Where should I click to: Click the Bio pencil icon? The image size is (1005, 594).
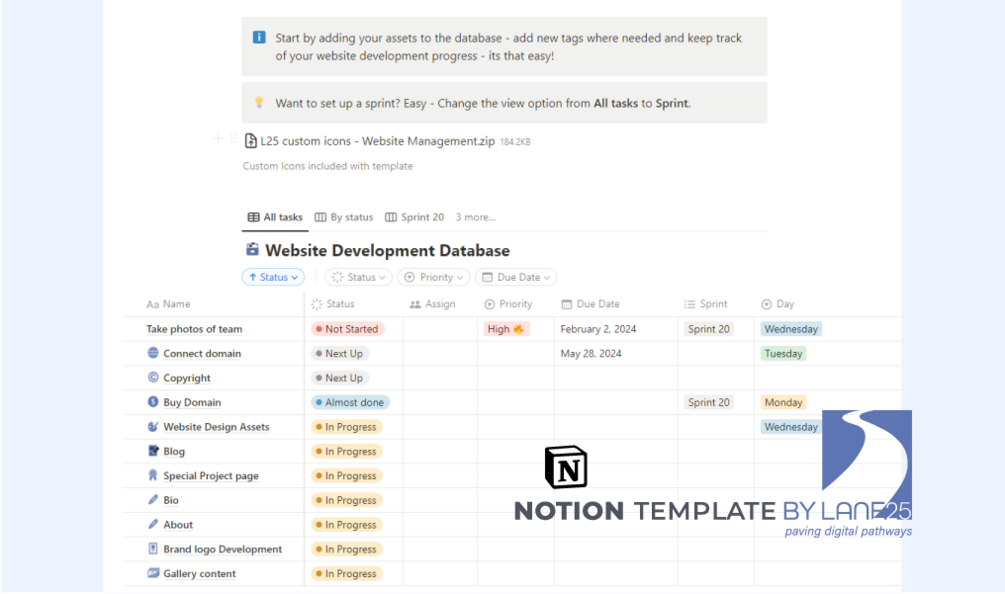pos(153,499)
